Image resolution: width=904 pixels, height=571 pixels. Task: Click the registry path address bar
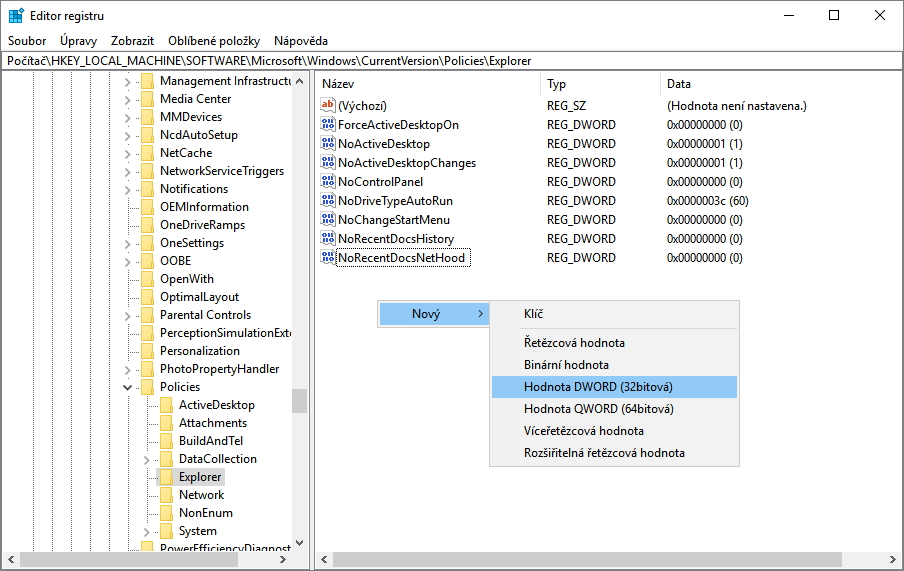pos(452,61)
